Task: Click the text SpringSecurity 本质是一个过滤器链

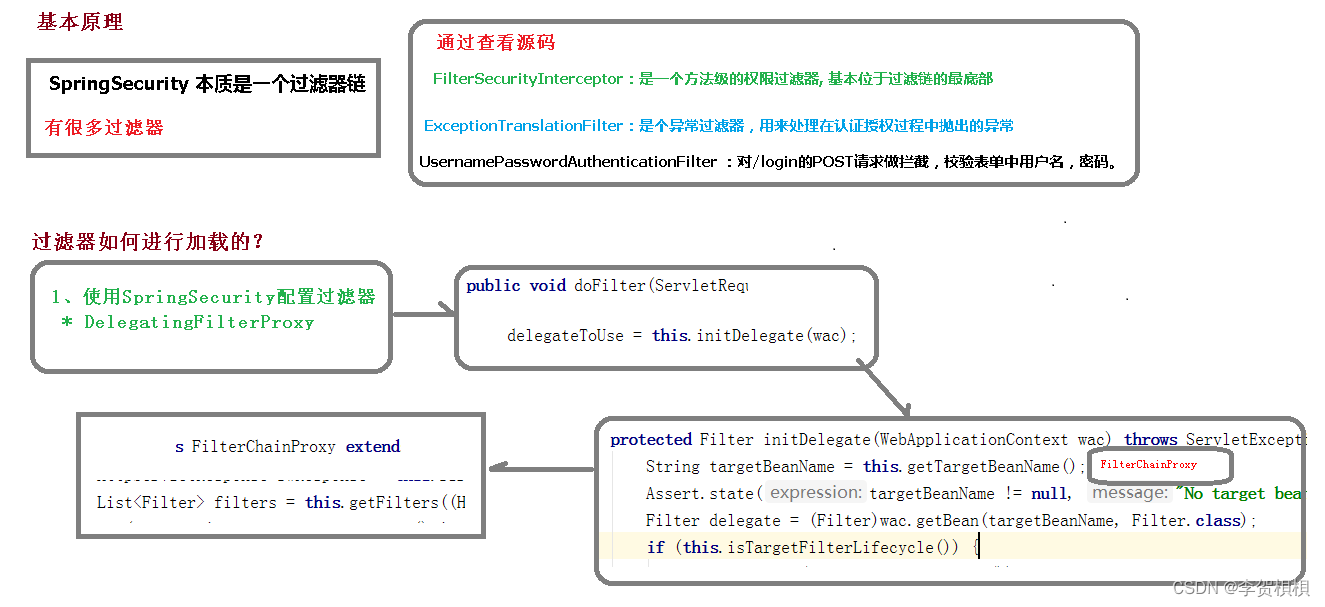Action: (207, 84)
